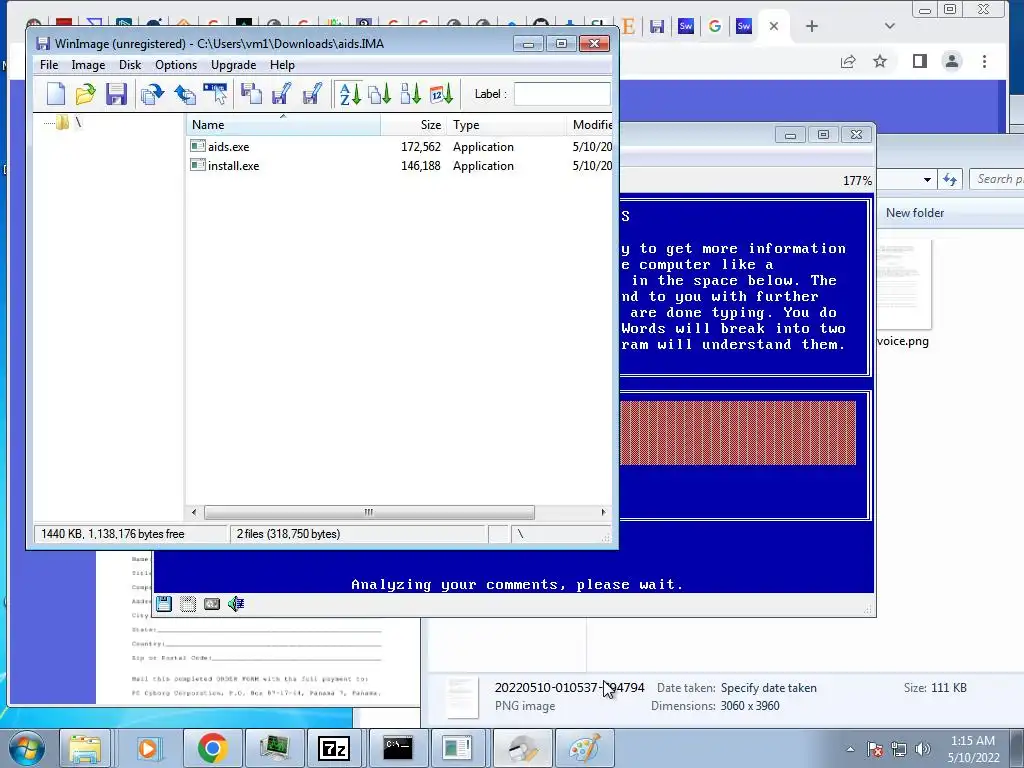Click the Label input field

[x=562, y=94]
